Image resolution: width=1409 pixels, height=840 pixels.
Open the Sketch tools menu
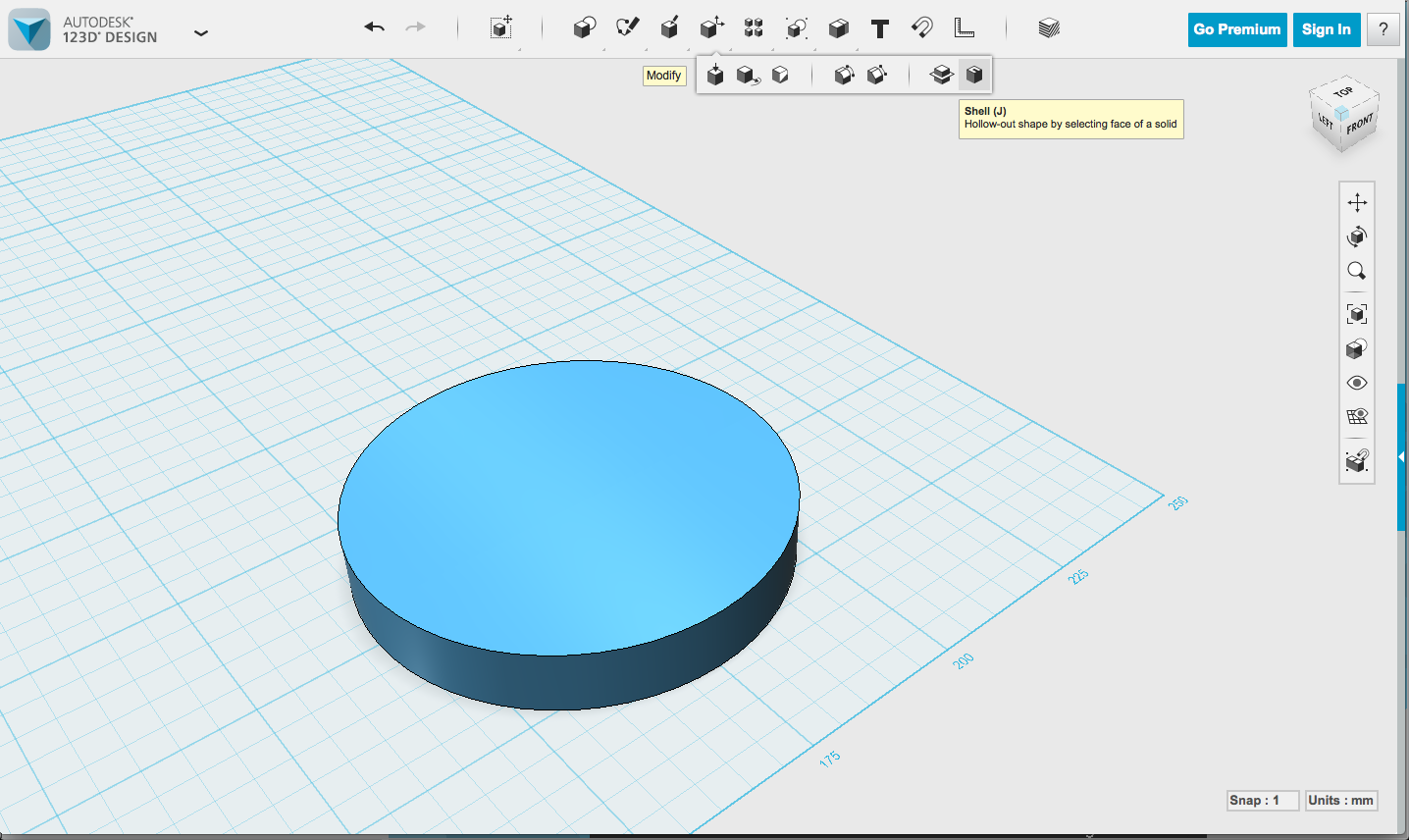click(x=627, y=27)
